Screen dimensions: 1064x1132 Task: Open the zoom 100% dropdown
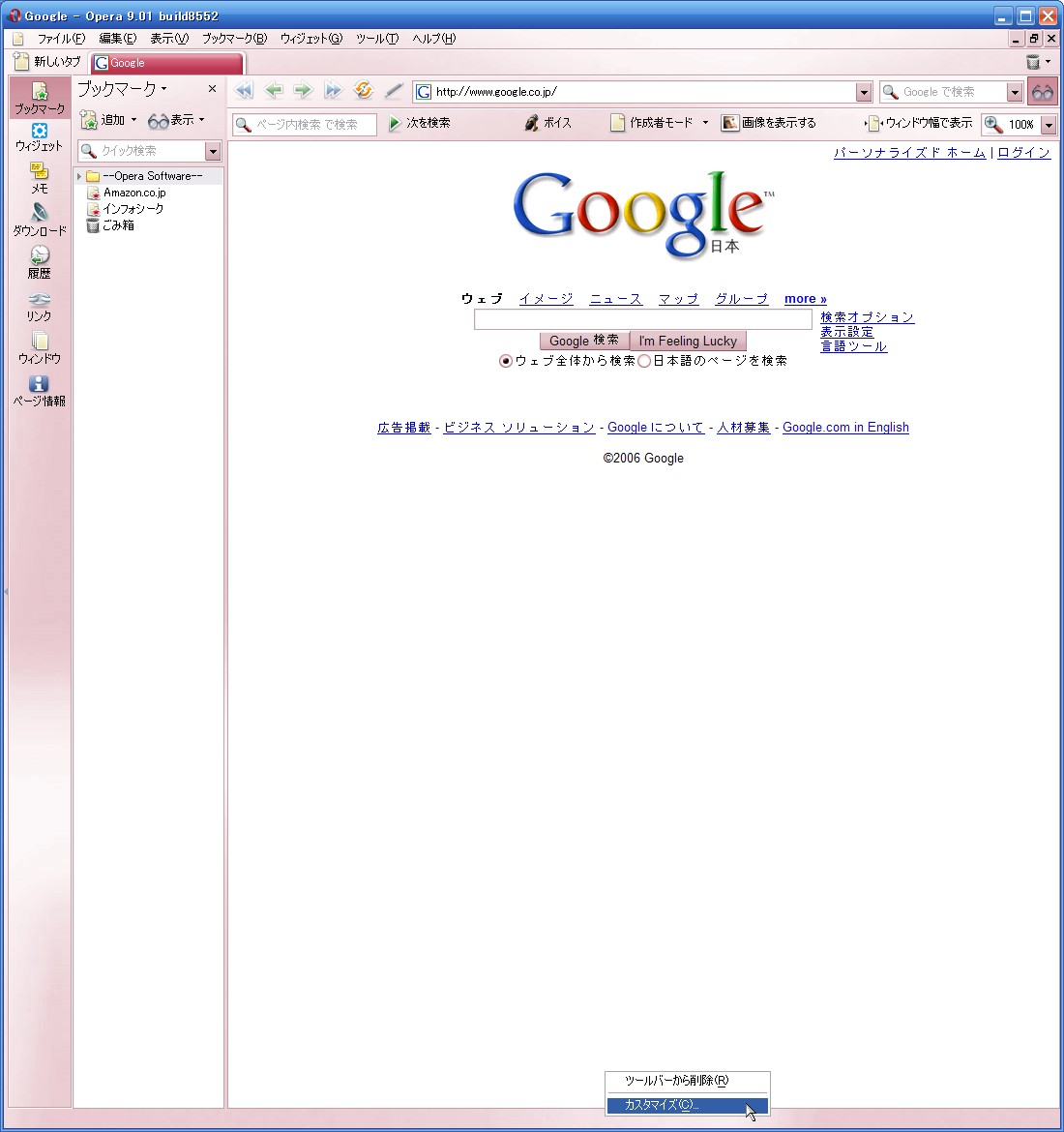click(1049, 125)
